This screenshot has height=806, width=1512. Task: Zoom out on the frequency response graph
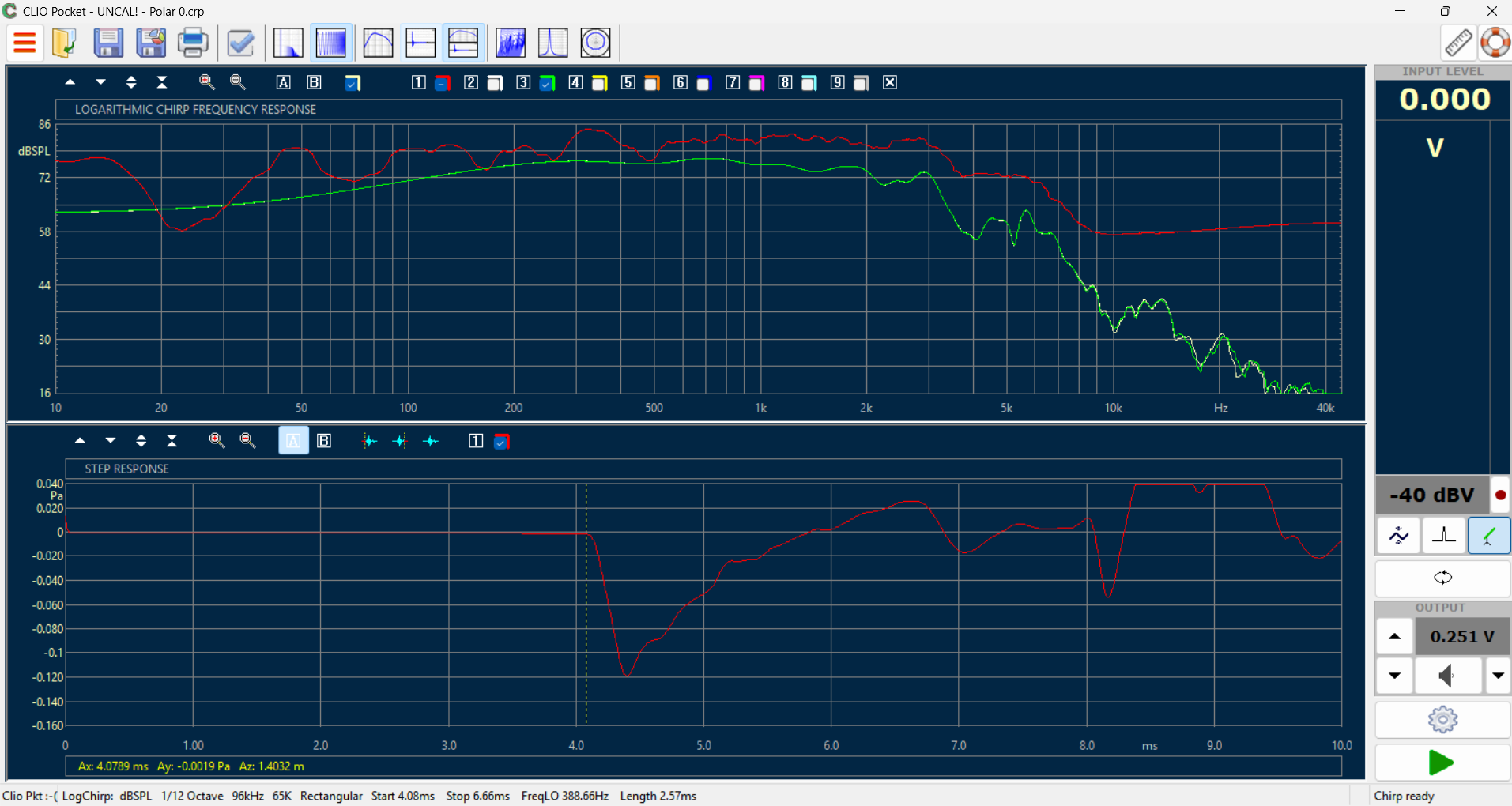238,82
